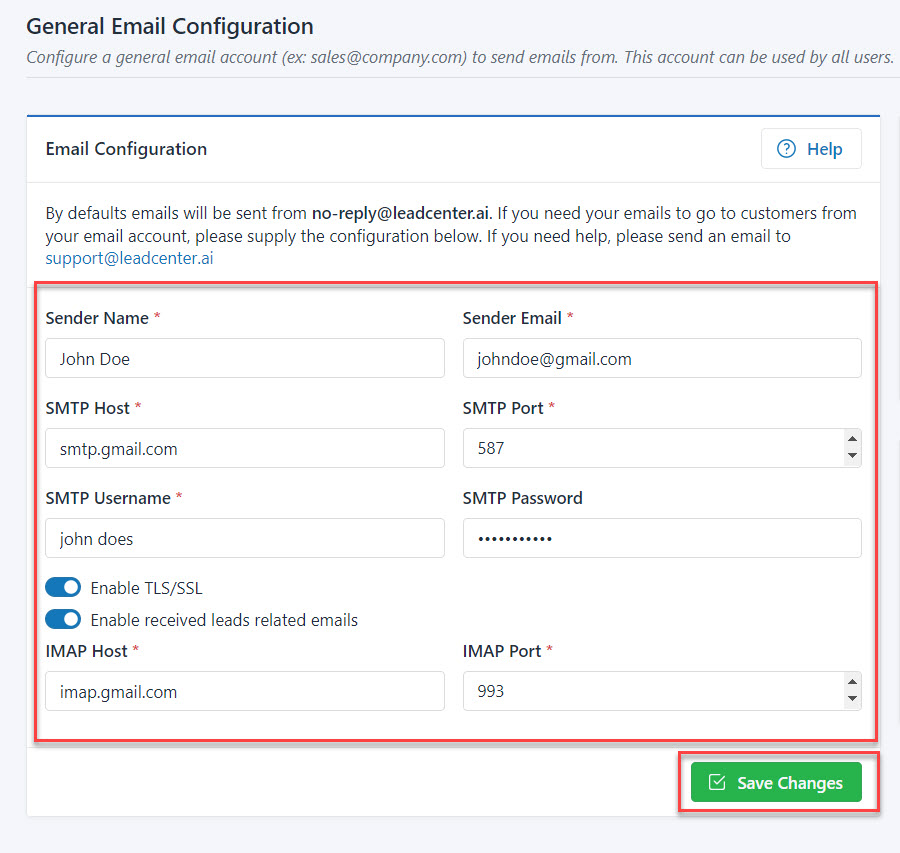Click the Sender Name label
The height and width of the screenshot is (853, 900).
(97, 318)
